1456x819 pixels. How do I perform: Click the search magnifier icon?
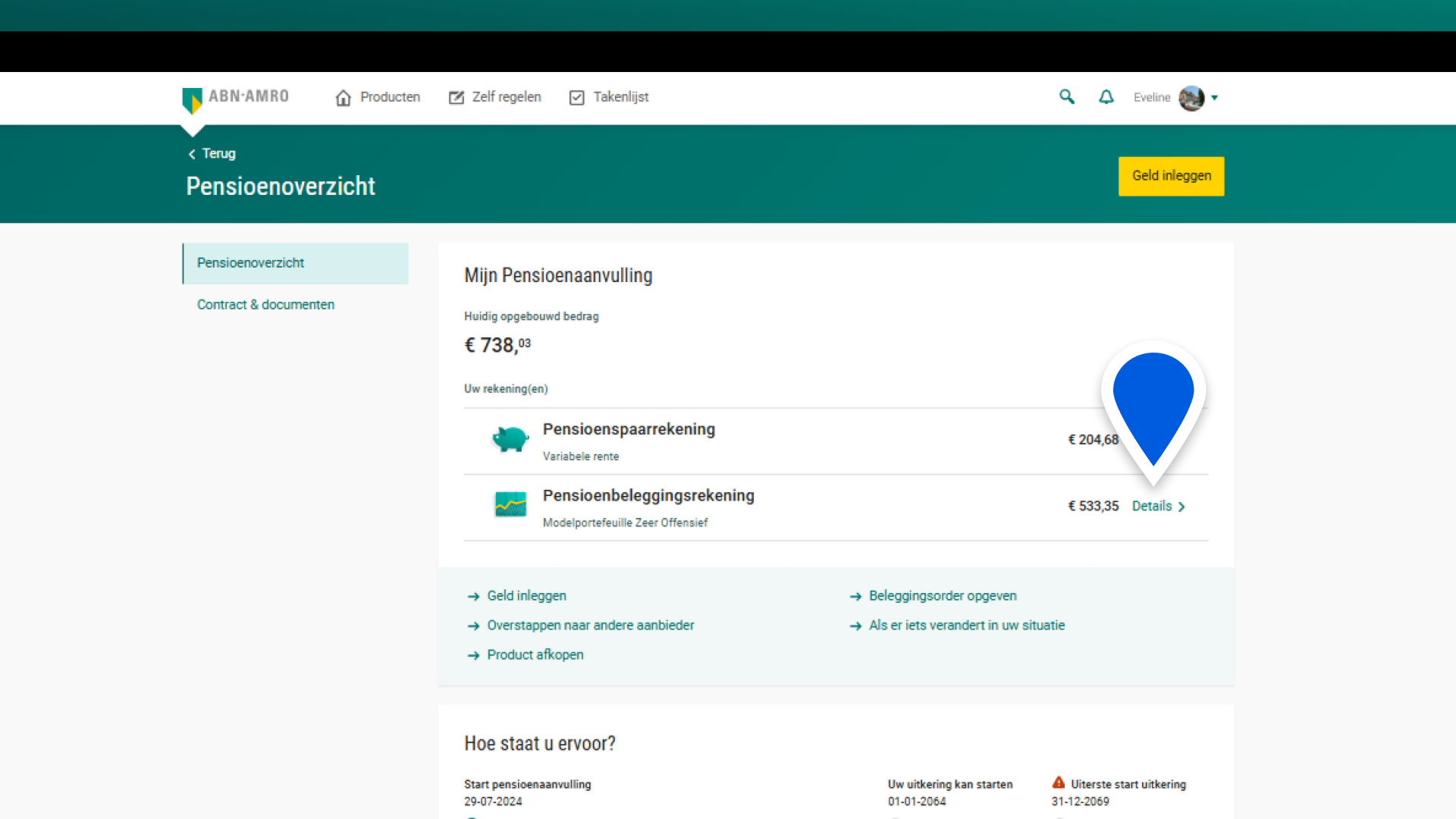click(x=1066, y=97)
